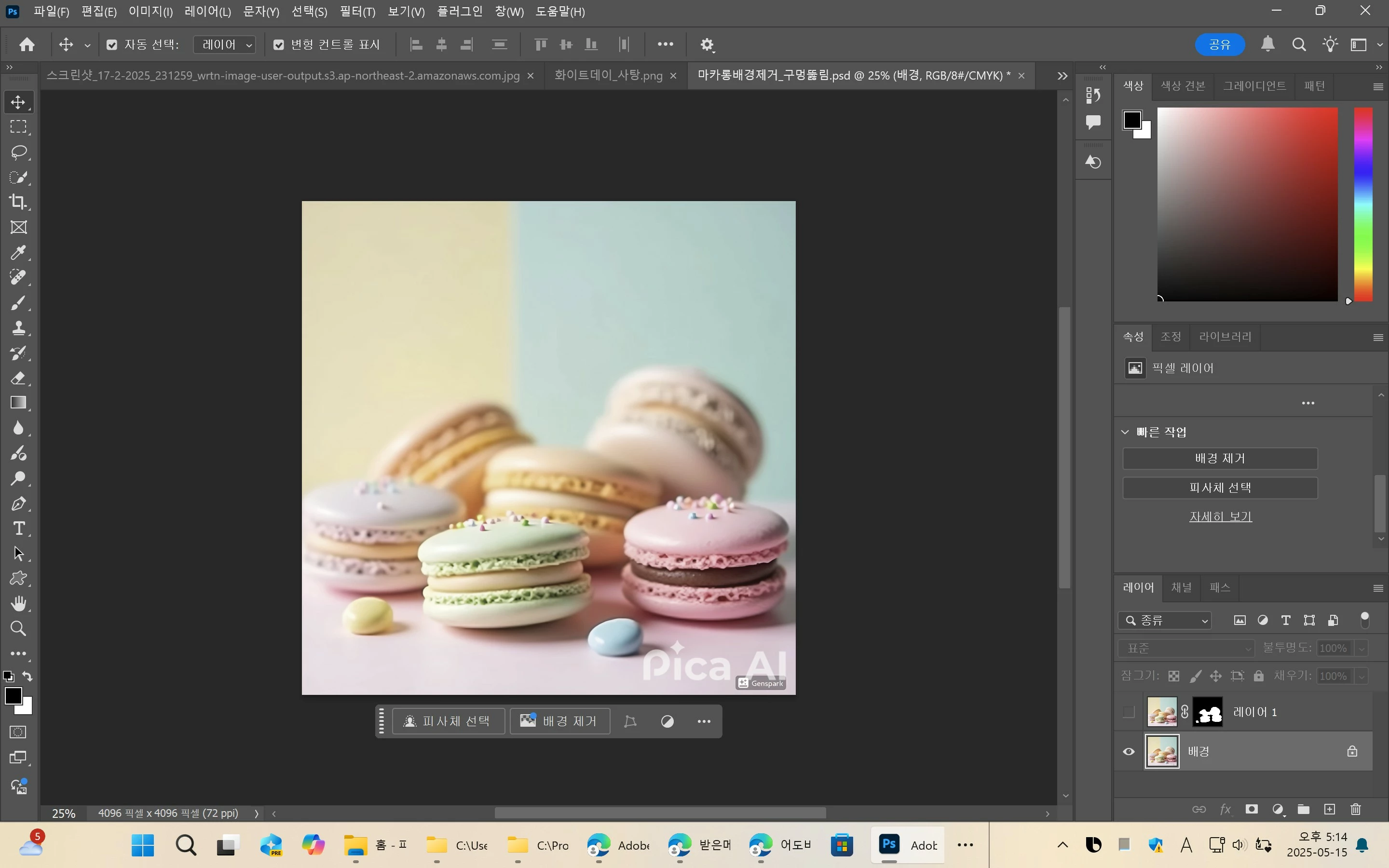
Task: Select the Eraser tool
Action: (x=18, y=379)
